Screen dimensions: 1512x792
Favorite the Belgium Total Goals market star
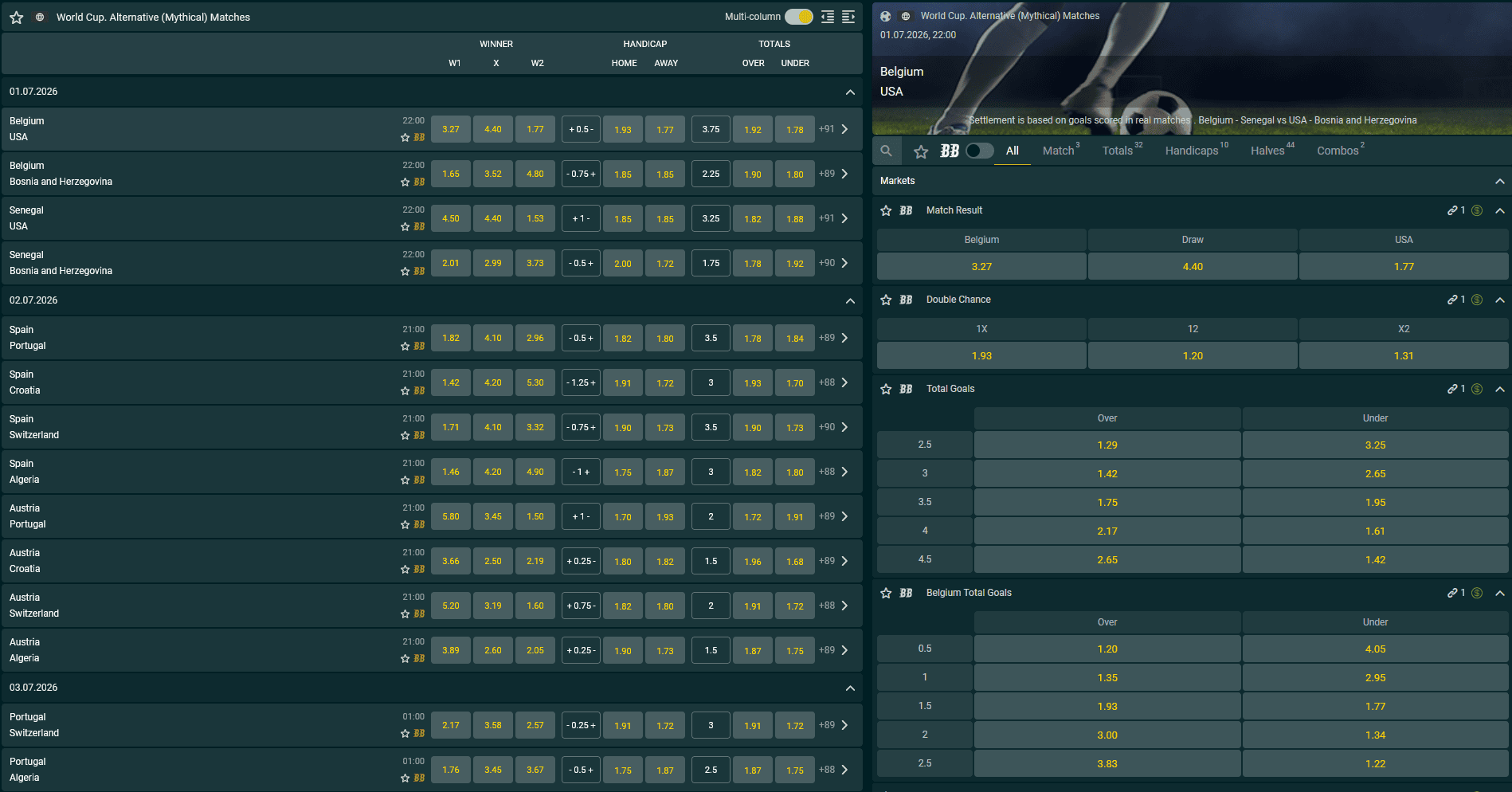(x=886, y=593)
